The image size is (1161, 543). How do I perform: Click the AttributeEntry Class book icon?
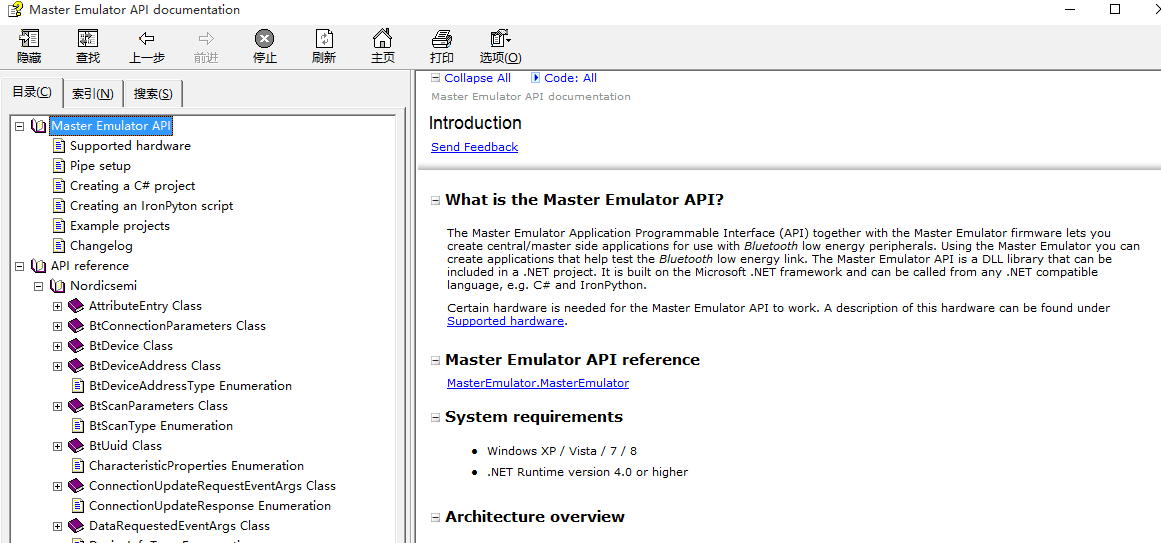76,306
